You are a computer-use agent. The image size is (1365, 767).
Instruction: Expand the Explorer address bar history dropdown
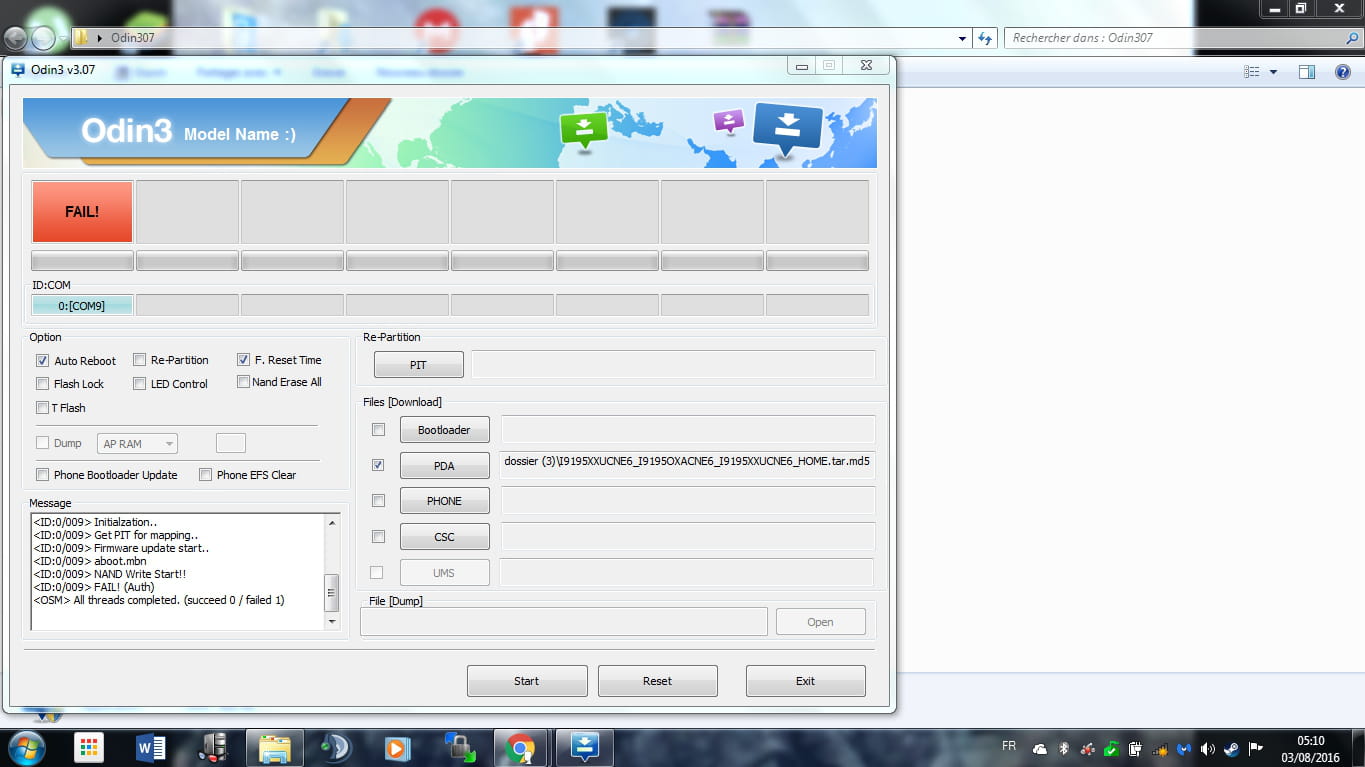click(963, 38)
